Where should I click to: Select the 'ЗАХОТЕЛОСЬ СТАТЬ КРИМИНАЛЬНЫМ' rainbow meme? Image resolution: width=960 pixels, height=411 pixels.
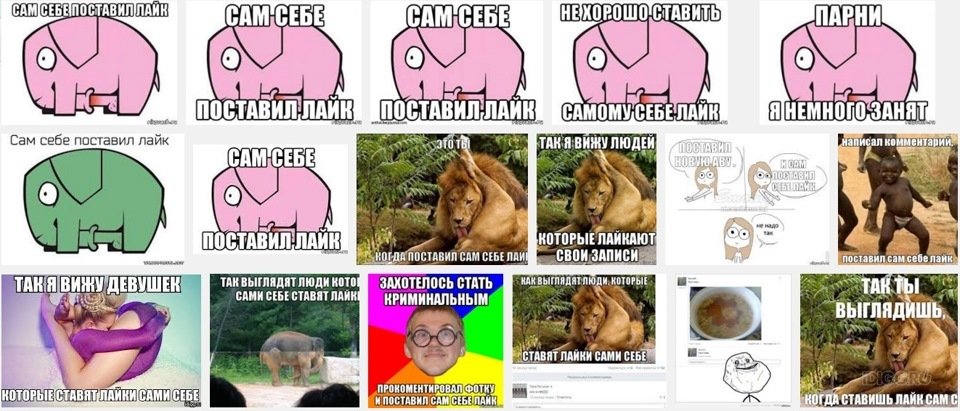point(435,341)
